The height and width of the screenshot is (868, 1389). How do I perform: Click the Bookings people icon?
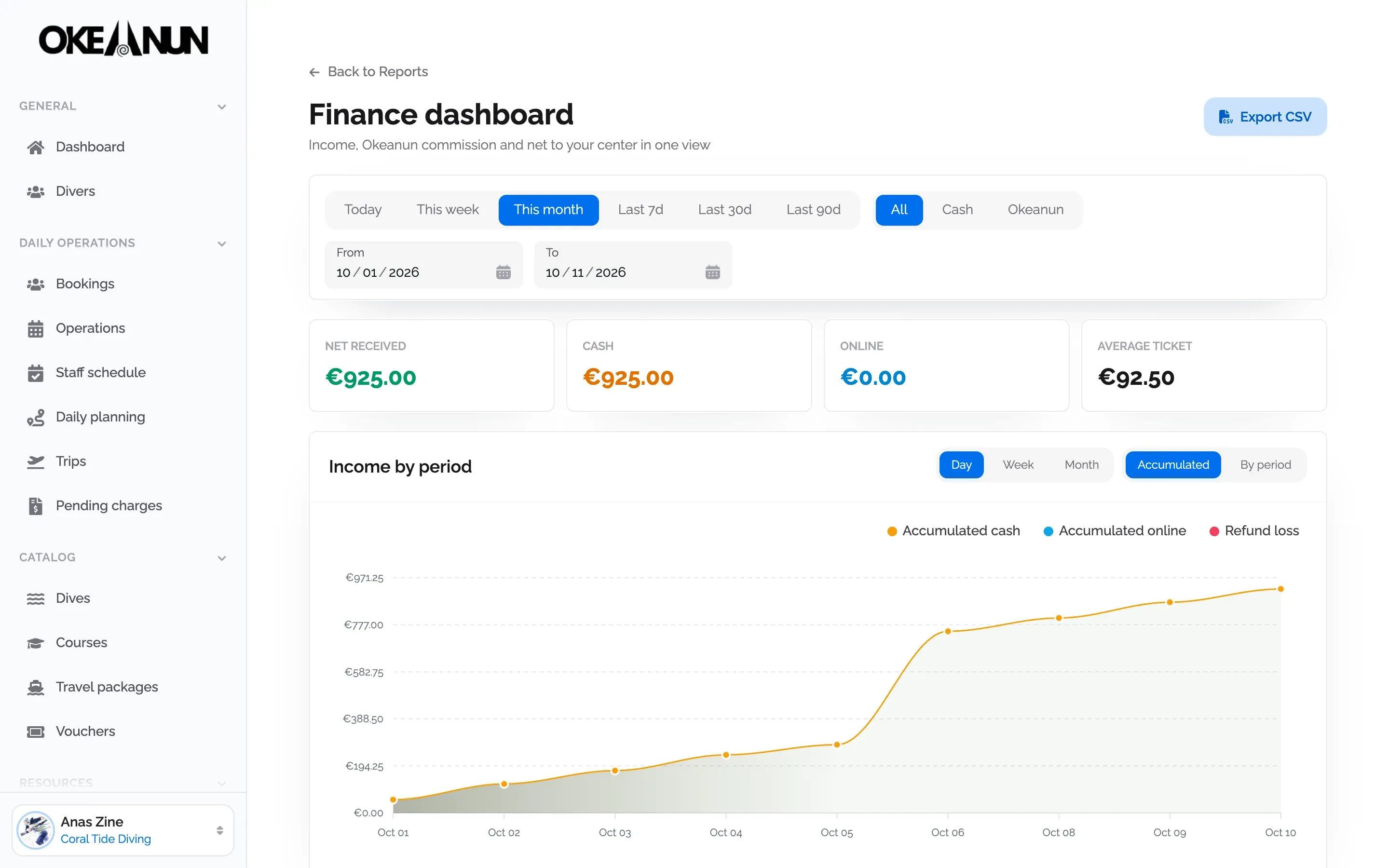36,284
